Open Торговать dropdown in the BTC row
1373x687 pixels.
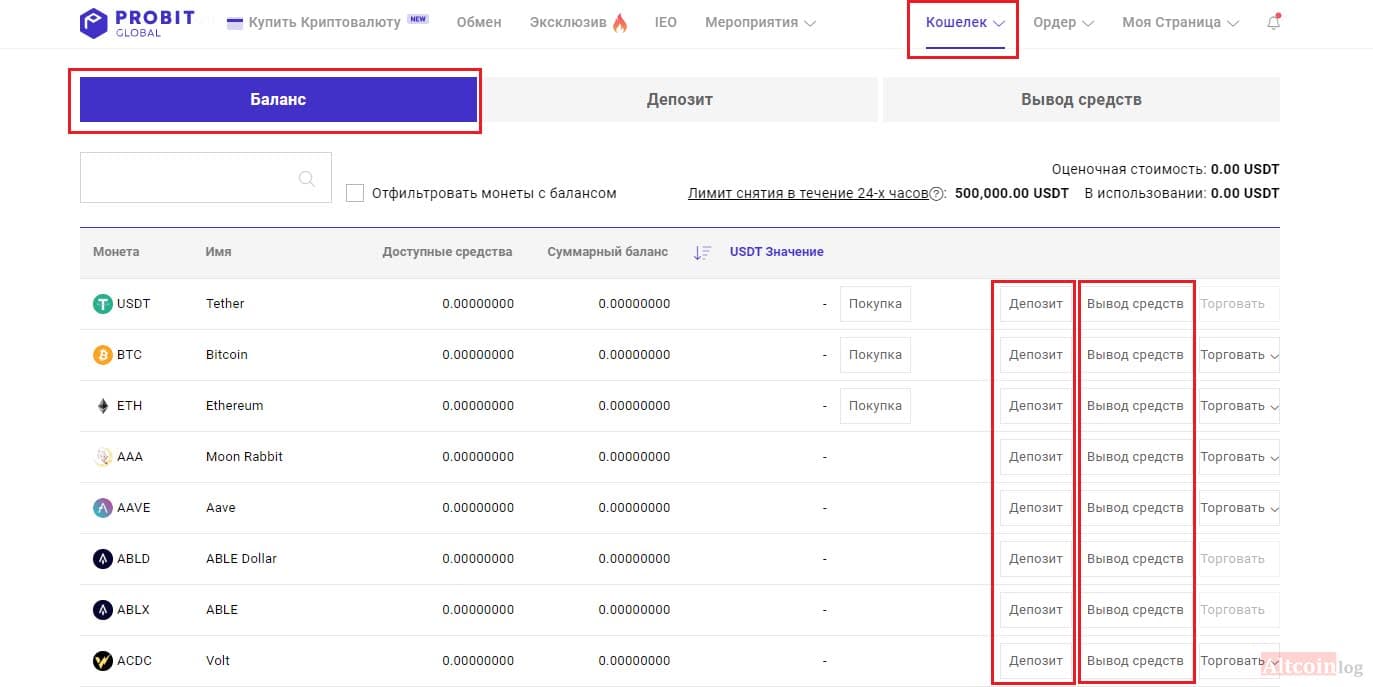[x=1239, y=355]
